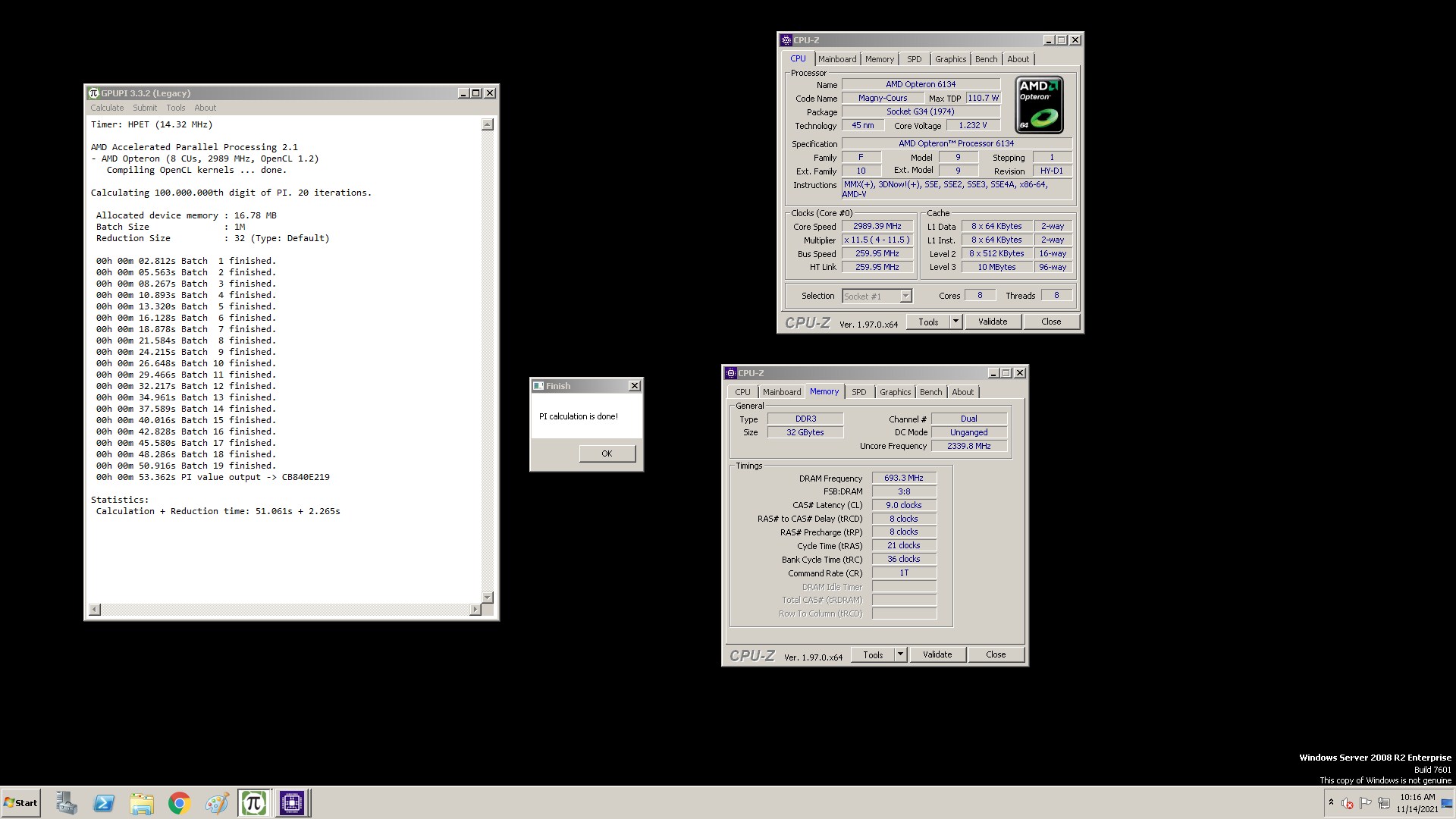Click GPUPI pi icon in title bar
1456x819 pixels.
(93, 93)
